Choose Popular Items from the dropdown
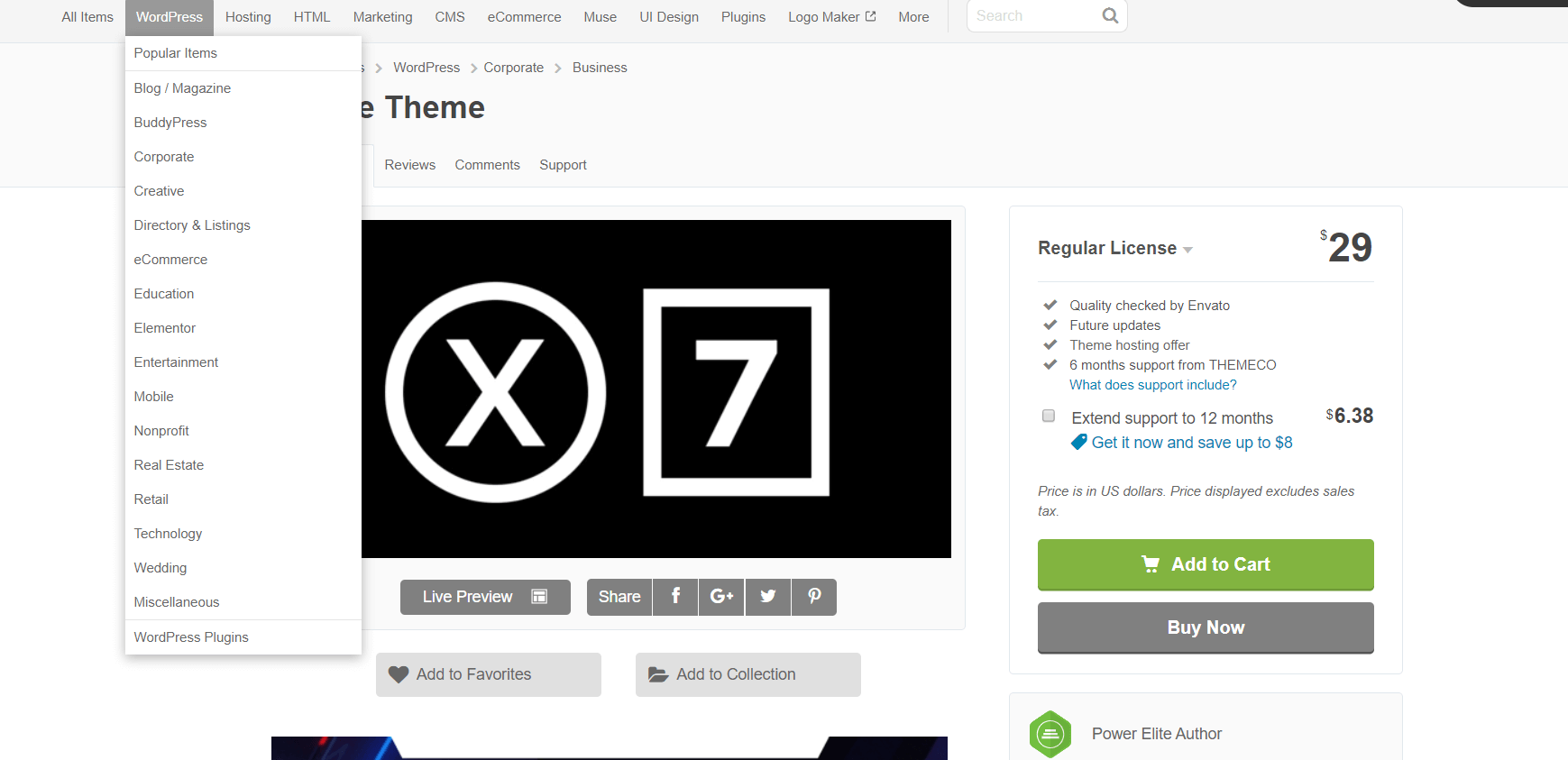This screenshot has width=1568, height=760. tap(243, 53)
